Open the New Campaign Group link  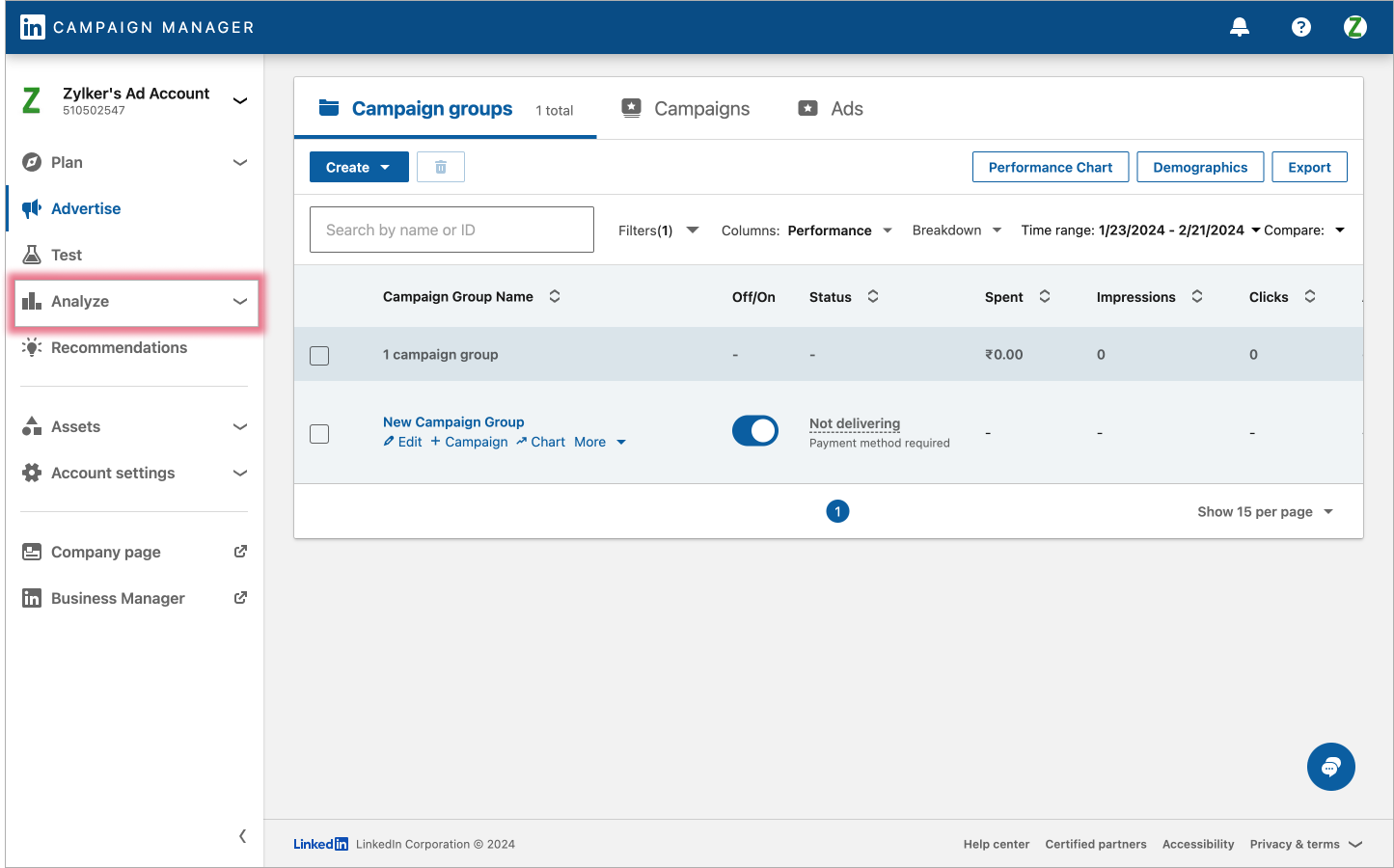453,421
